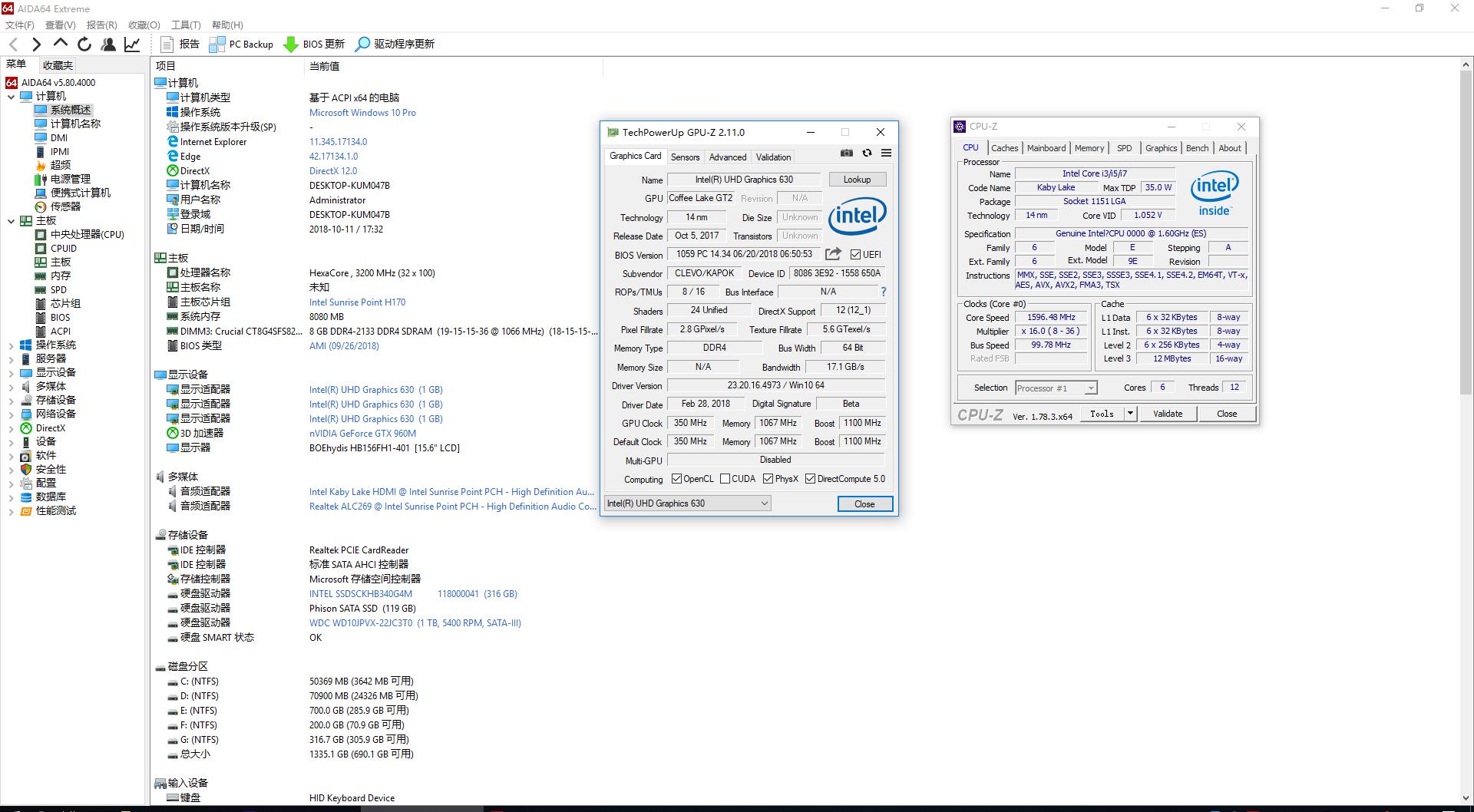Select 中央处理器(CPU) tree item
The image size is (1474, 812).
pos(79,234)
